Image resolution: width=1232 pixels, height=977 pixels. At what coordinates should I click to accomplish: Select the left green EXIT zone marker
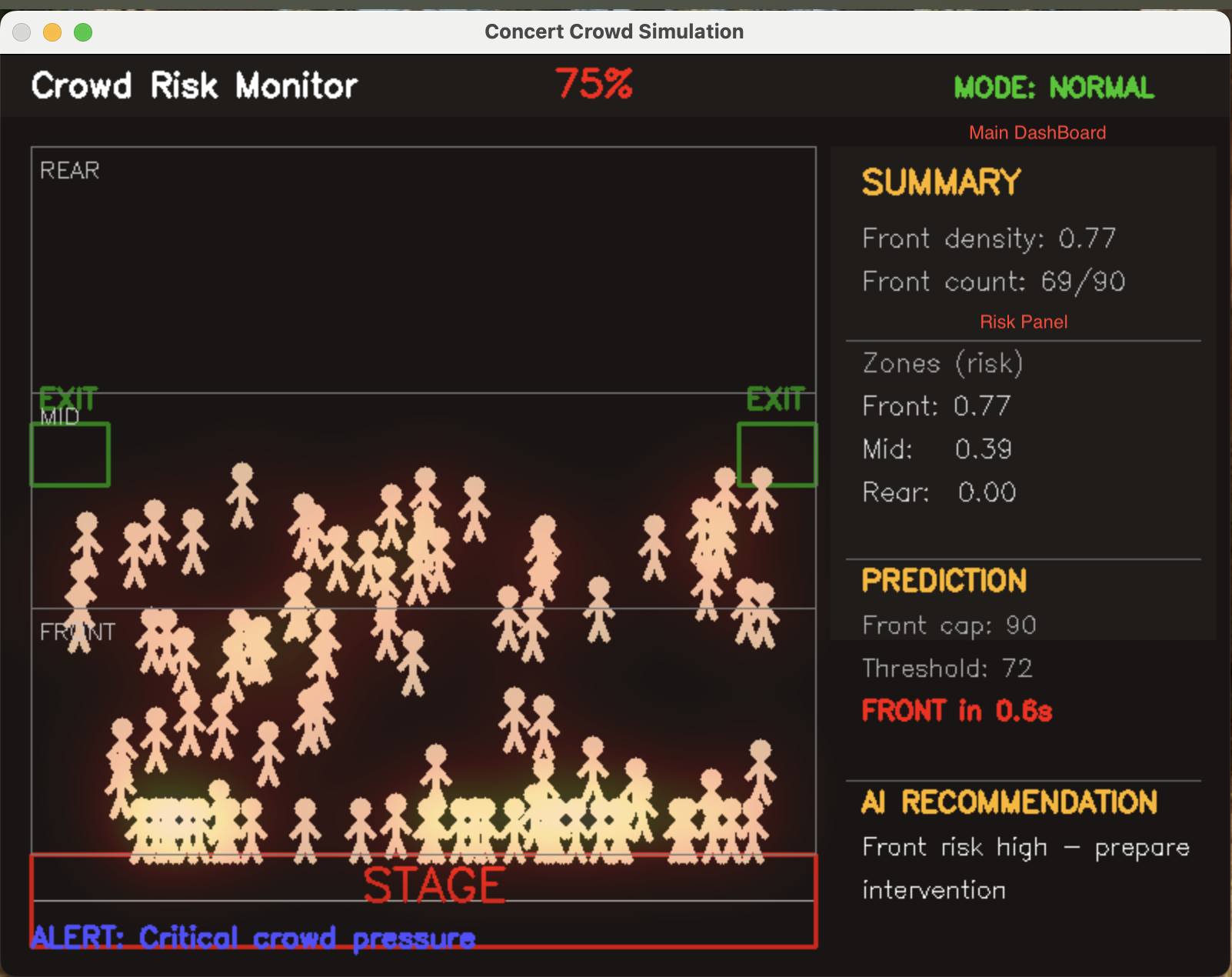70,454
